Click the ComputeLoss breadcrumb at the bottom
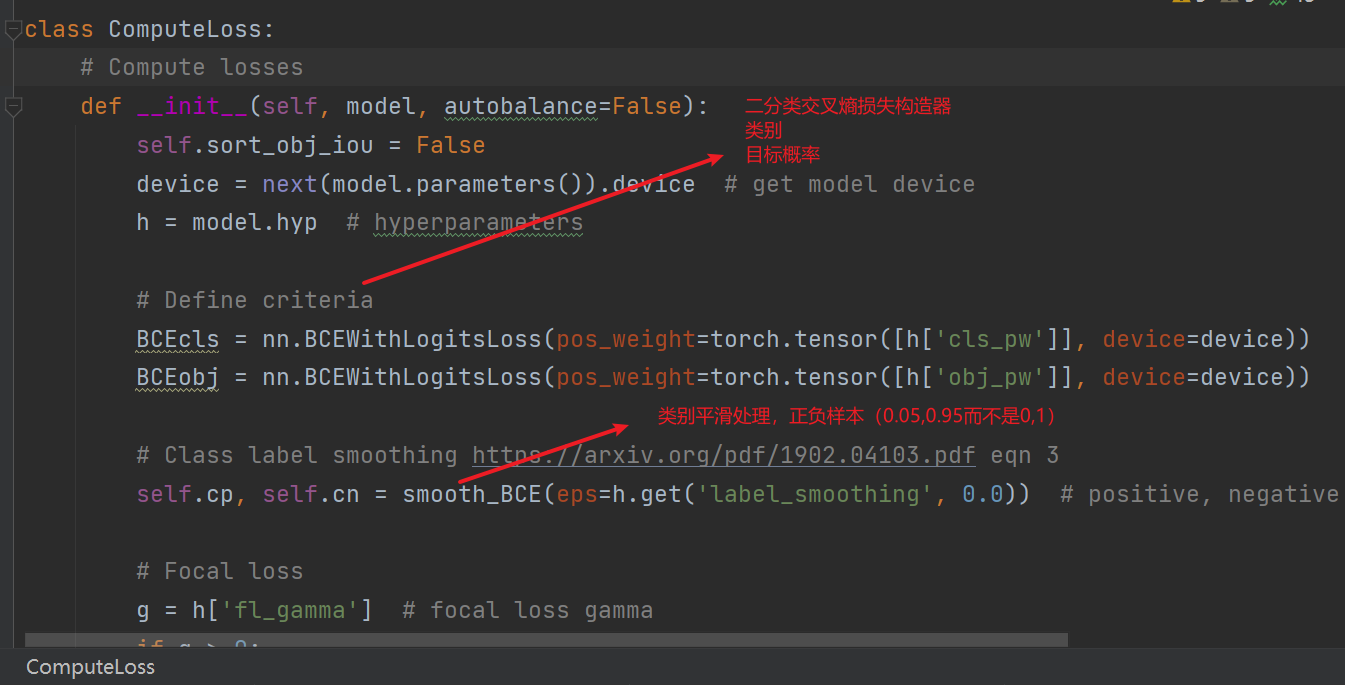 pyautogui.click(x=90, y=667)
